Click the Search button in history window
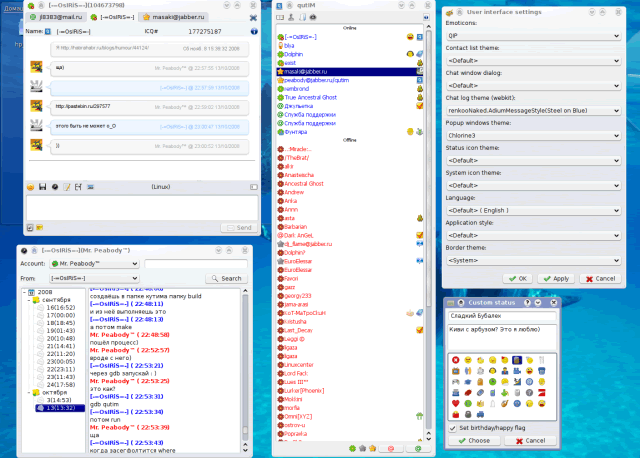 pyautogui.click(x=227, y=278)
